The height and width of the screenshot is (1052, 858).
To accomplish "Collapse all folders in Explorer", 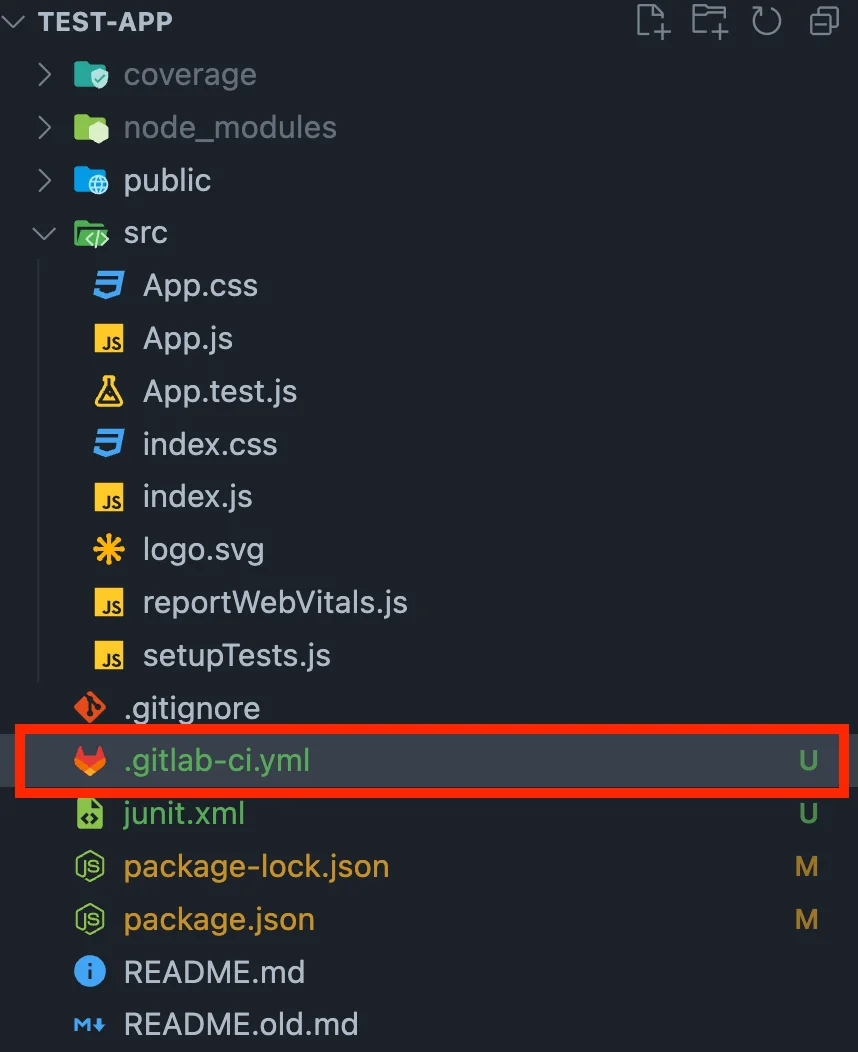I will [823, 21].
